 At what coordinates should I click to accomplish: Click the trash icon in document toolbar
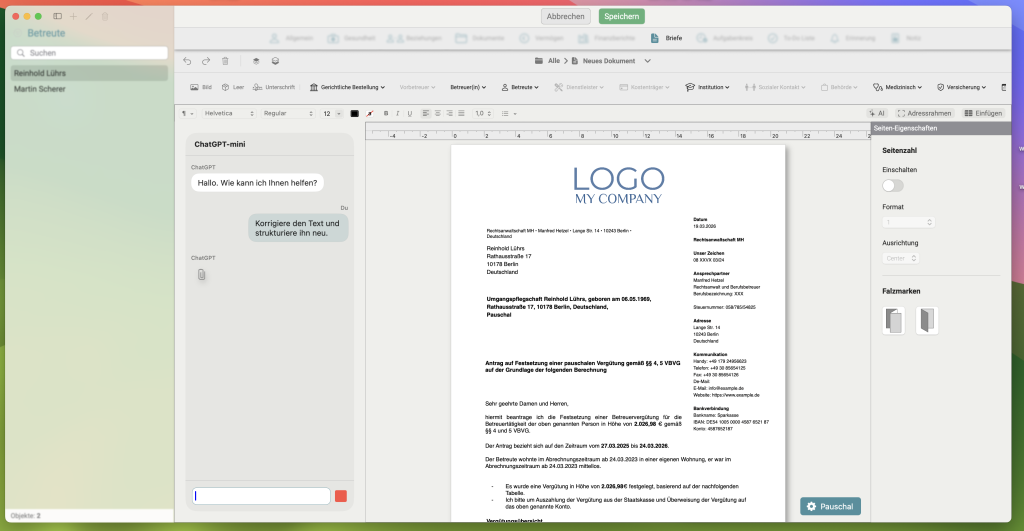(x=225, y=61)
